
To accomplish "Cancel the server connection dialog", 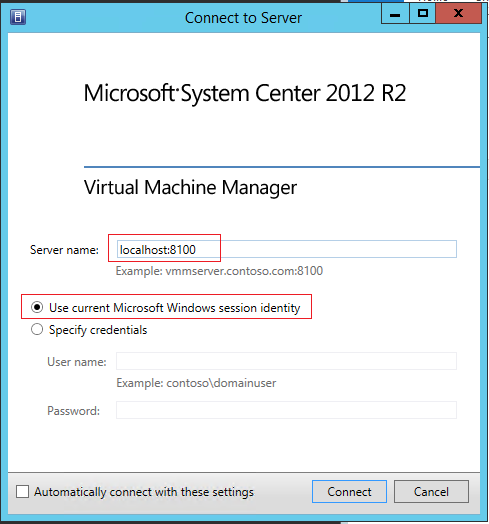I will (431, 492).
